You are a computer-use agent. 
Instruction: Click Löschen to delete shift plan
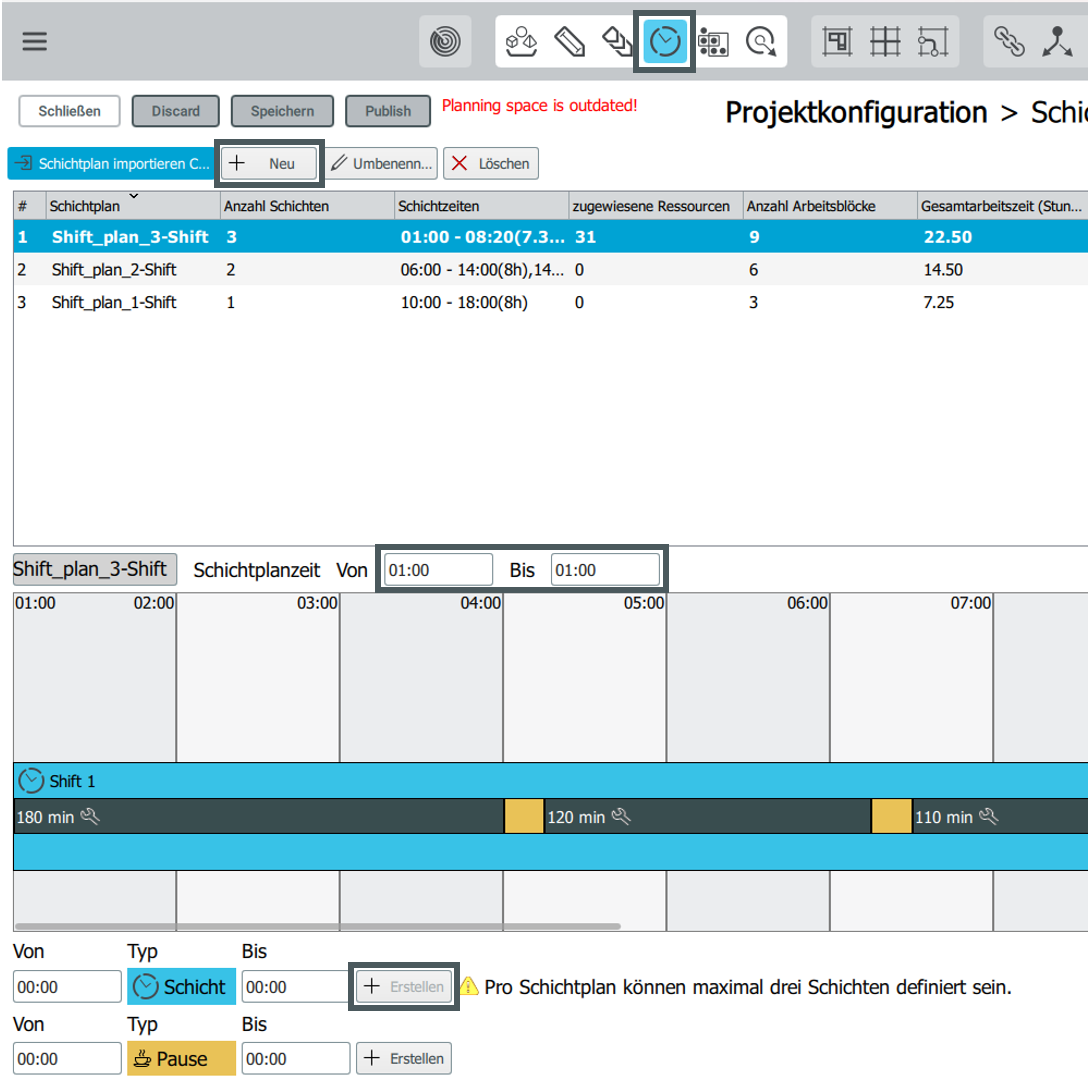[491, 164]
